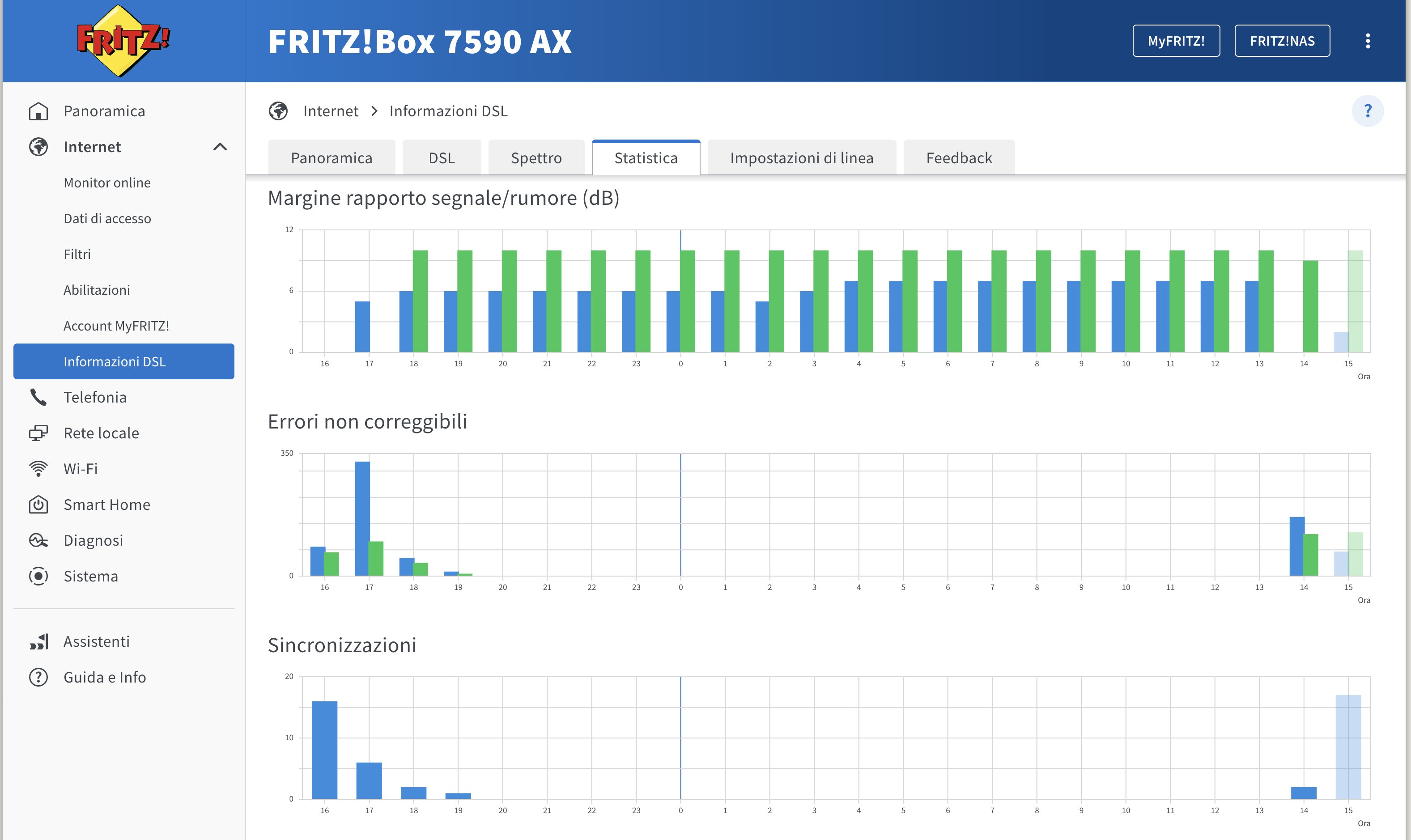
Task: Open the Spettro tab
Action: [x=536, y=158]
